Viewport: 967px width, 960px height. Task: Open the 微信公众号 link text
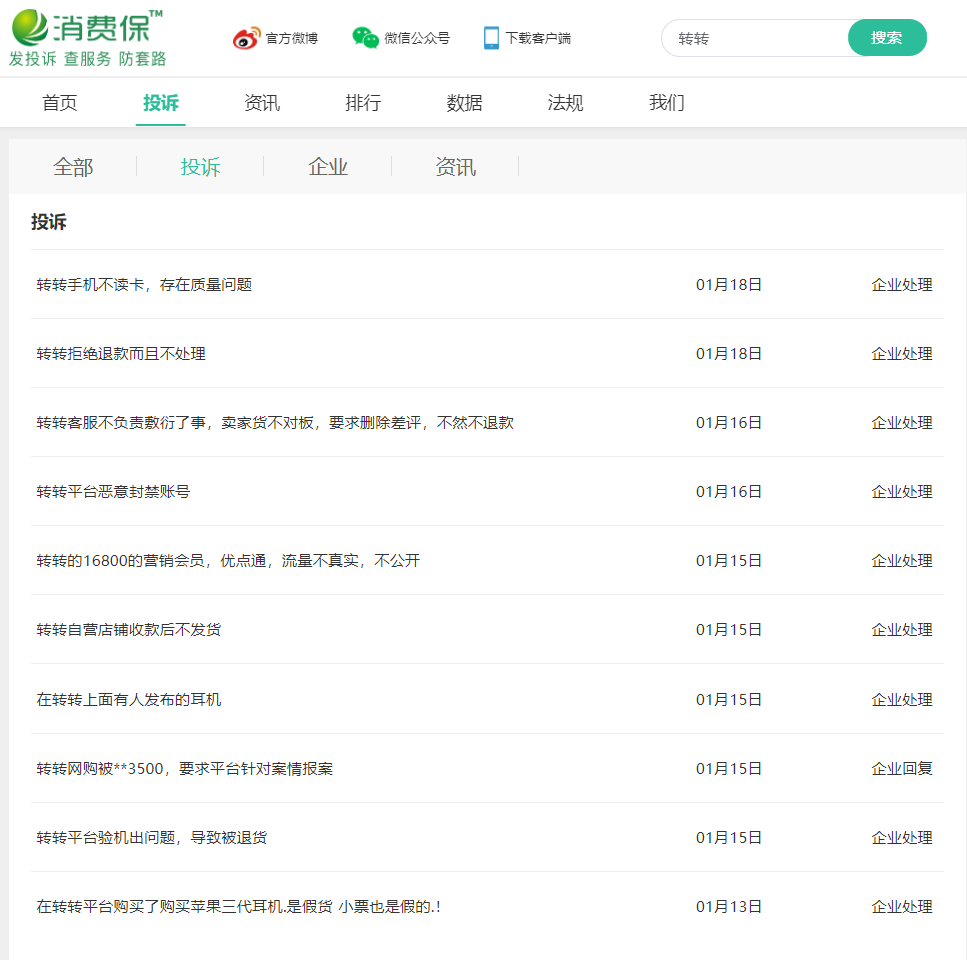coord(417,38)
